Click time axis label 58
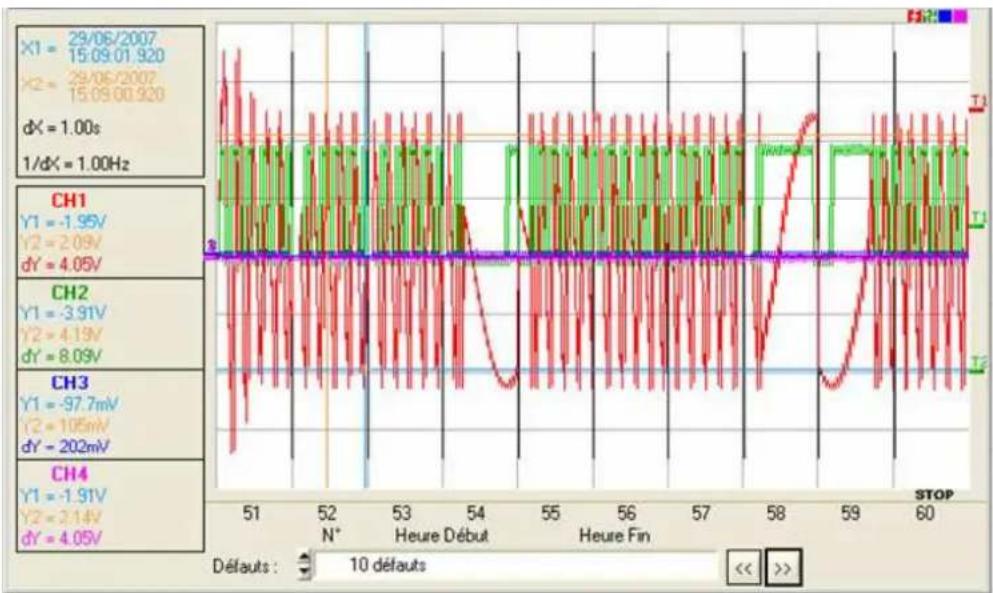The image size is (993, 593). click(776, 513)
